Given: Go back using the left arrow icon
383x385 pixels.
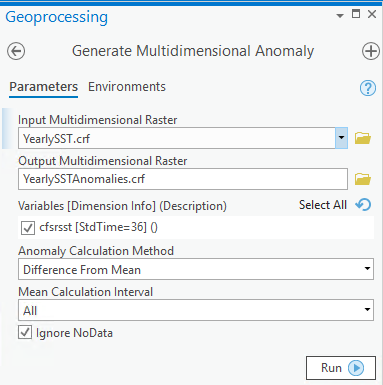Looking at the screenshot, I should (x=16, y=51).
